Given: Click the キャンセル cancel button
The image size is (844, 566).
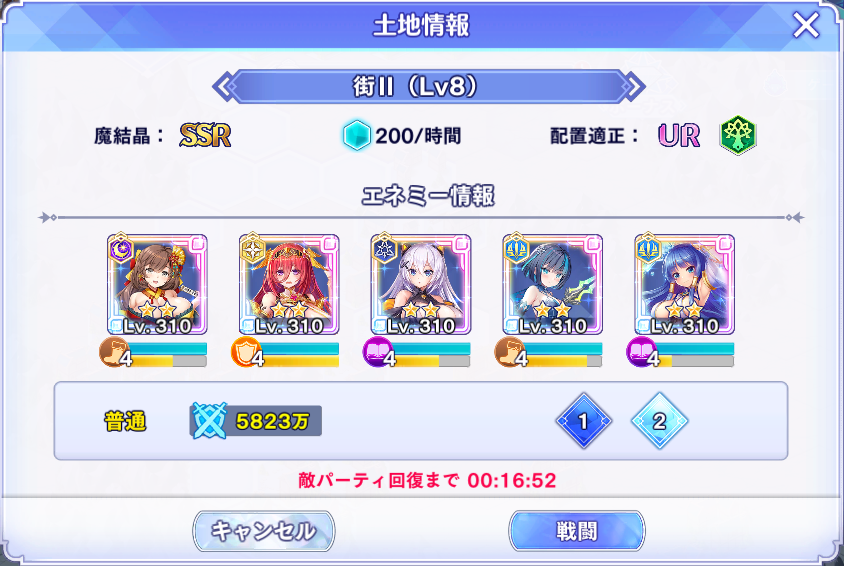Looking at the screenshot, I should pyautogui.click(x=264, y=531).
